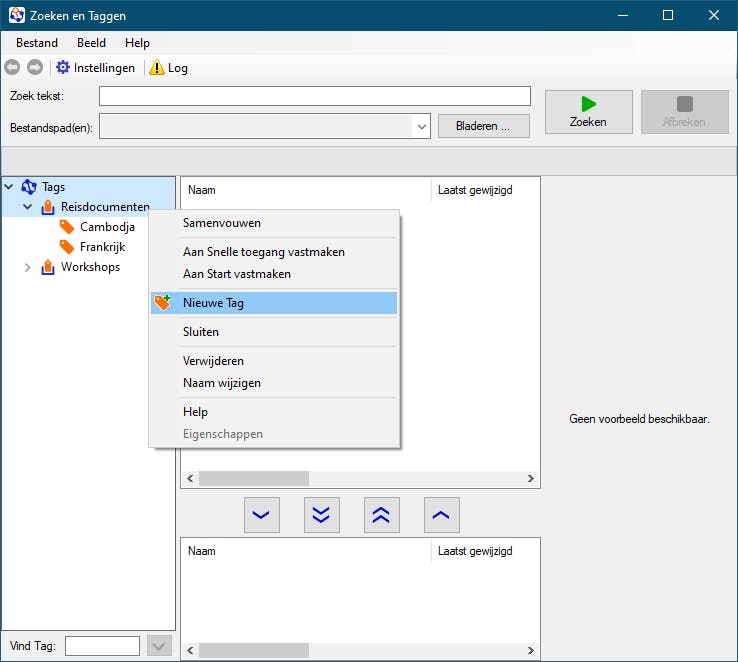Viewport: 738px width, 662px height.
Task: Open the Bestandspad(en) dropdown arrow
Action: pyautogui.click(x=422, y=126)
